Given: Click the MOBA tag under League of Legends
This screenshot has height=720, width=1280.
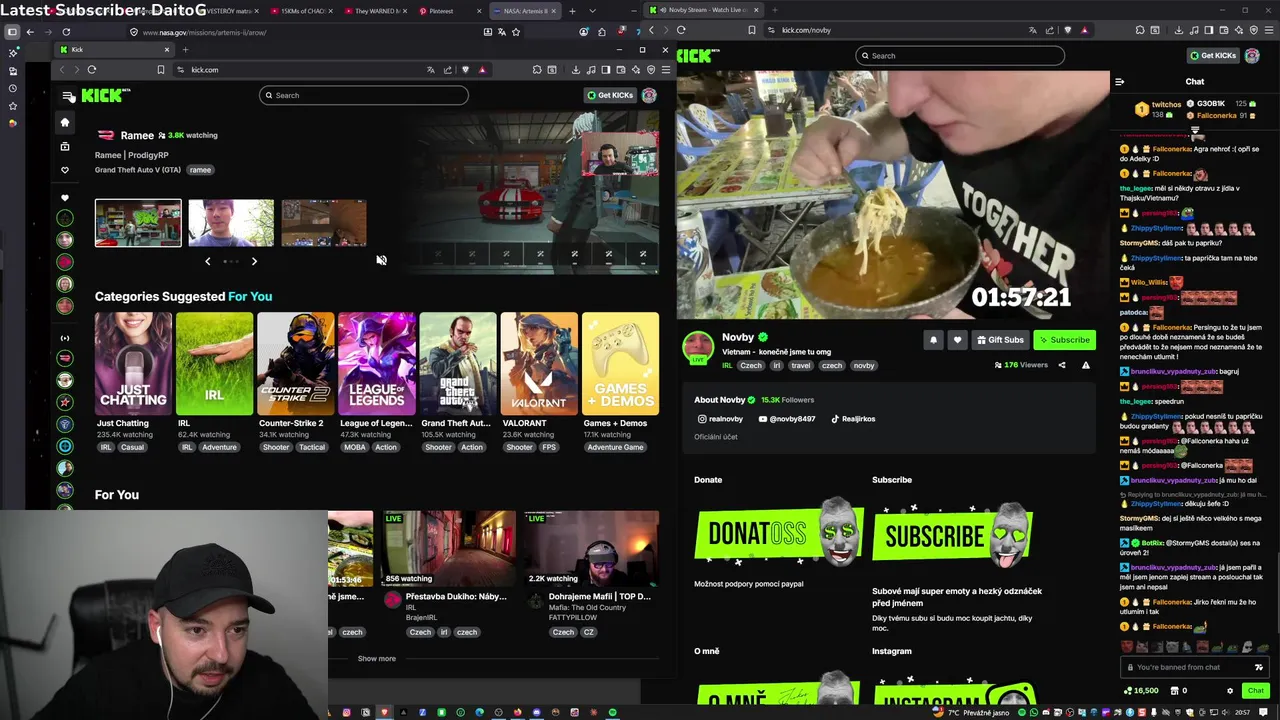Looking at the screenshot, I should pyautogui.click(x=355, y=447).
